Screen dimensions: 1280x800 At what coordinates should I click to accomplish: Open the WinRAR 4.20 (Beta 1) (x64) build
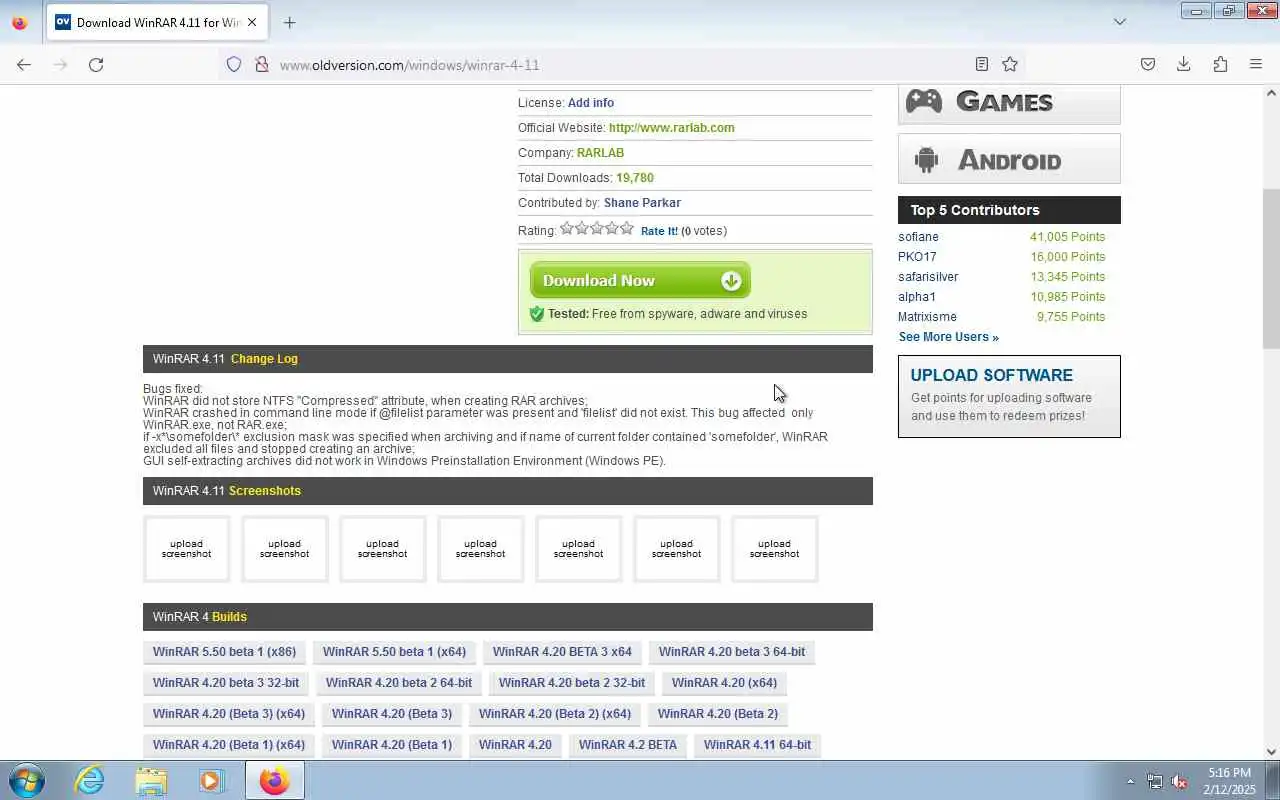(x=229, y=745)
